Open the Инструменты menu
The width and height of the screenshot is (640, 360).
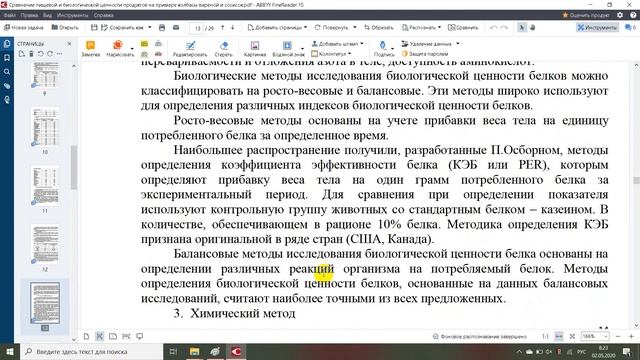click(73, 15)
